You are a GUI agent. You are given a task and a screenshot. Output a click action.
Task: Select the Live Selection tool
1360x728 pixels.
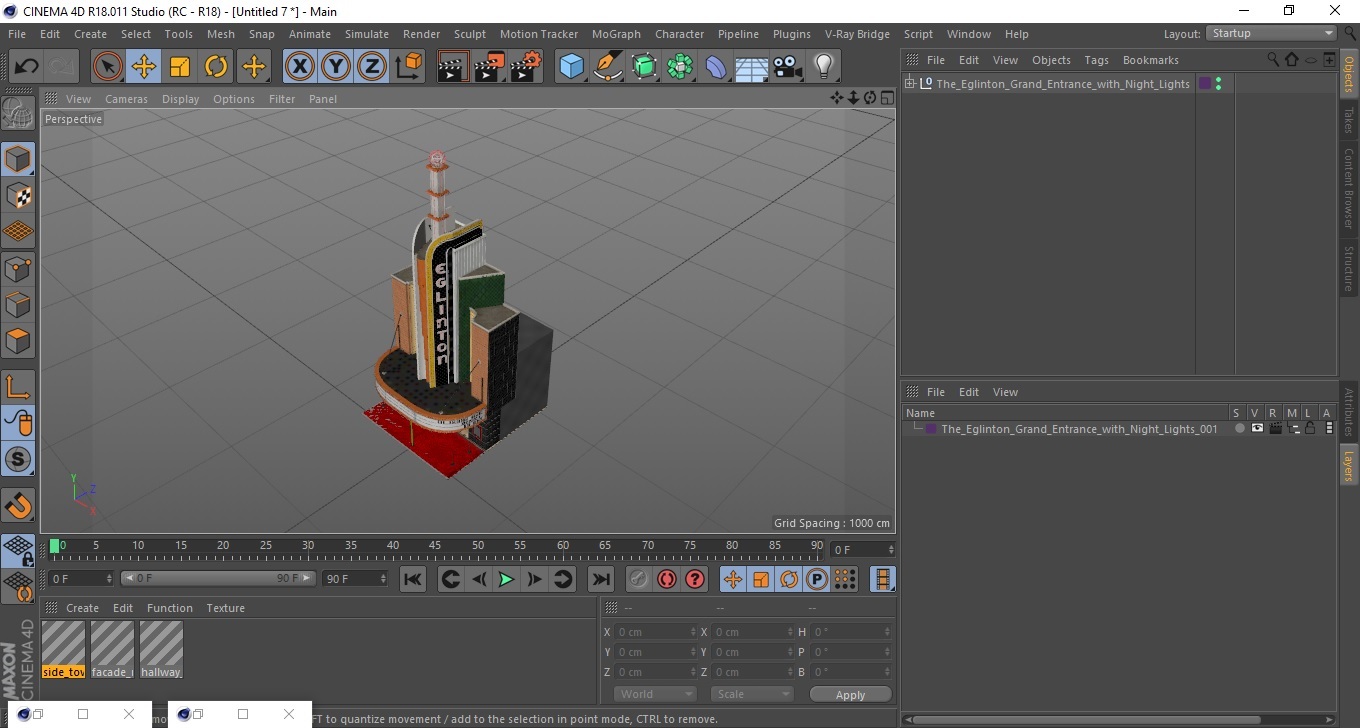click(x=108, y=67)
